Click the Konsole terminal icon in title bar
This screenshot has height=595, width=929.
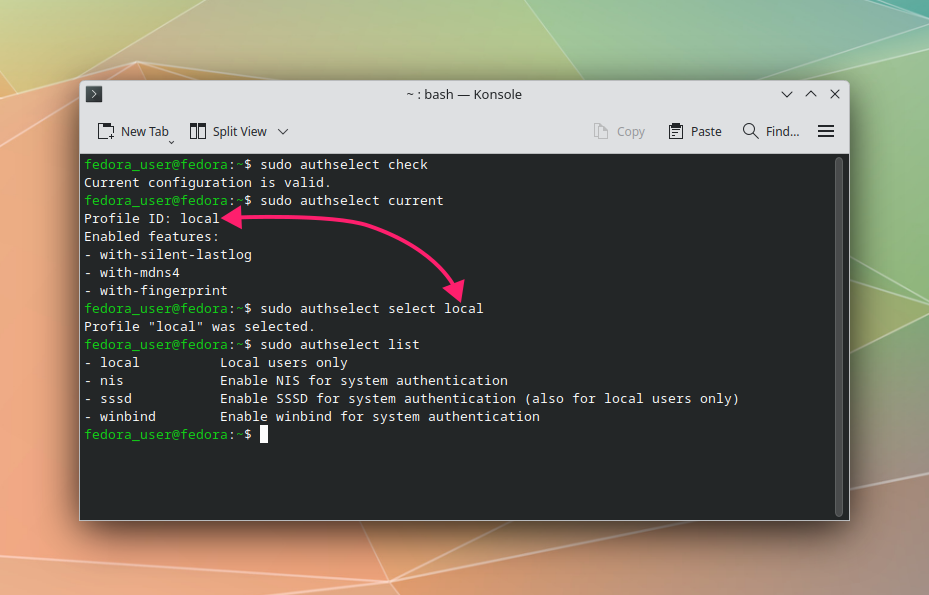94,94
